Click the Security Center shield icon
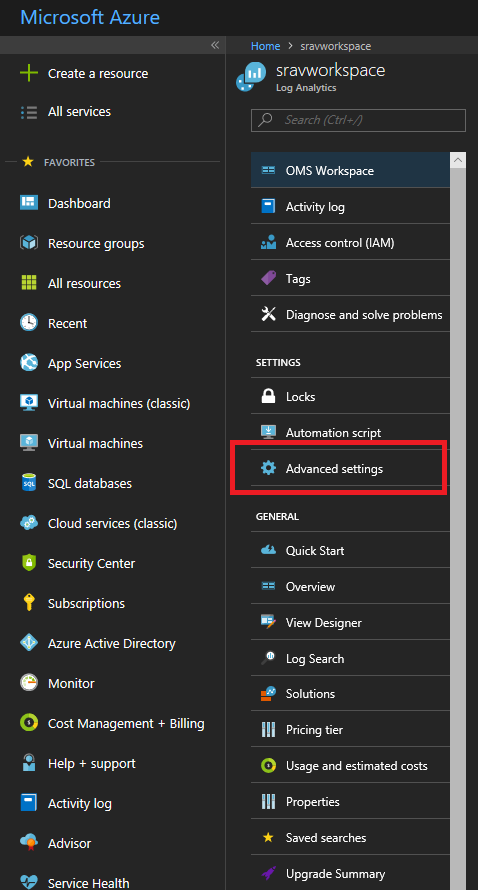This screenshot has width=478, height=890. 28,563
